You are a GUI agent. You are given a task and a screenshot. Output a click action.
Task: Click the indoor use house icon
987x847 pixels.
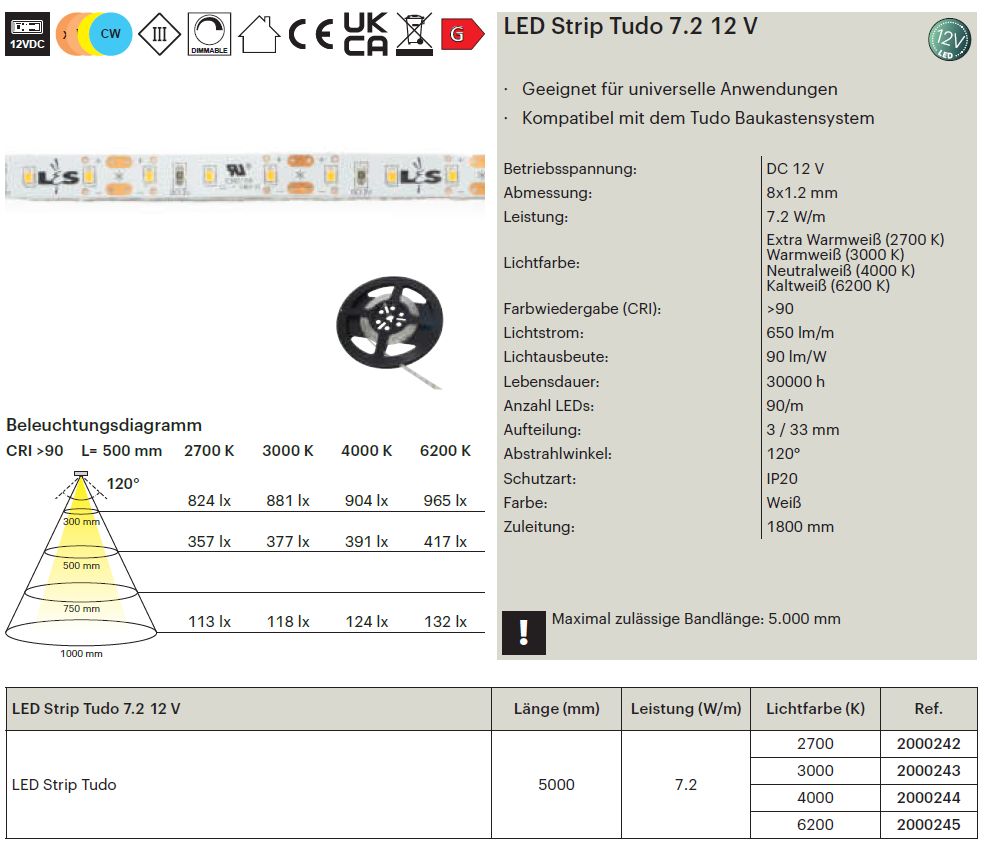click(259, 34)
